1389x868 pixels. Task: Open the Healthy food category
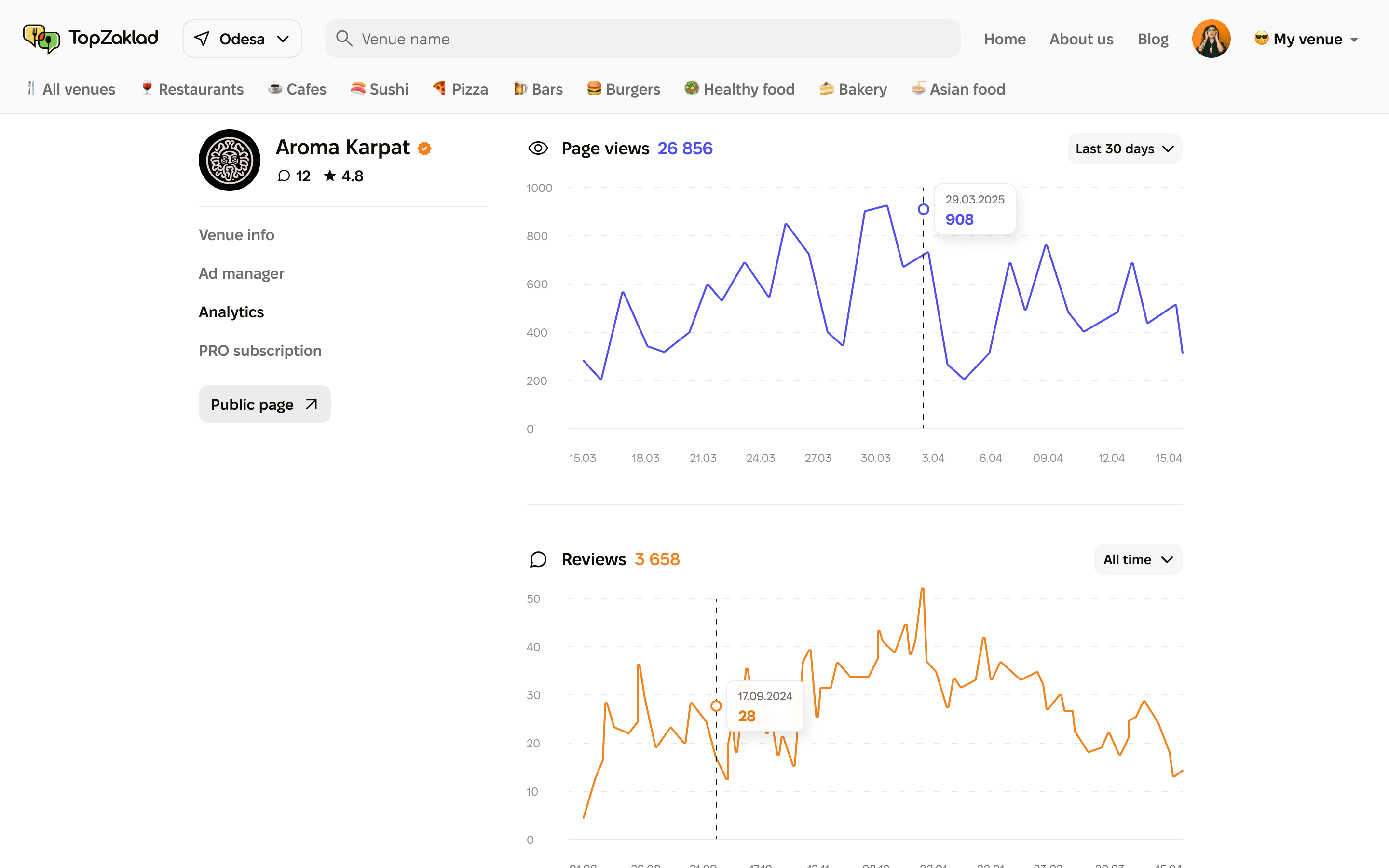pyautogui.click(x=692, y=89)
